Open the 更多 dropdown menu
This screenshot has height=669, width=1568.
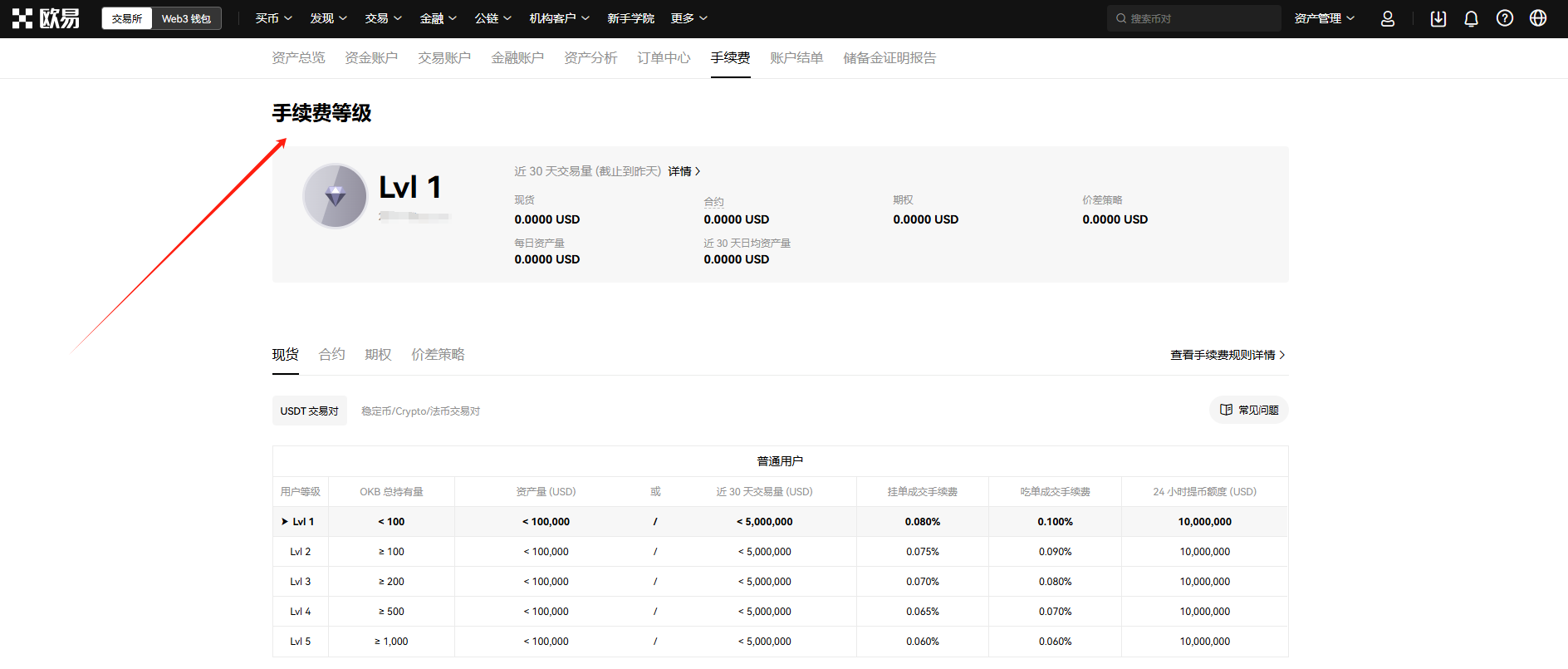[x=688, y=18]
